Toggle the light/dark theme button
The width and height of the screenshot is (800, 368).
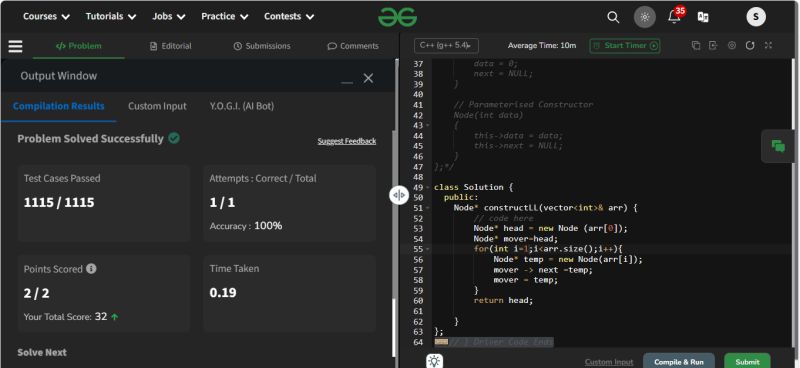[x=644, y=17]
